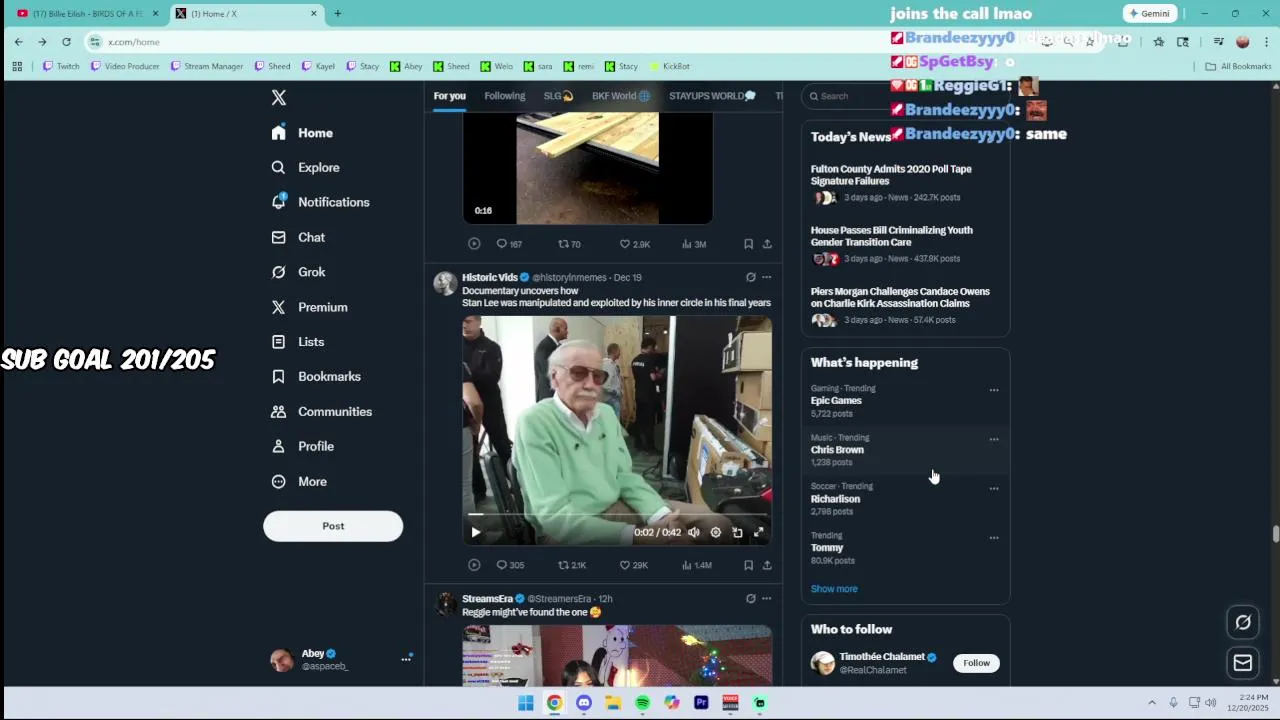Open Bookmarks in the sidebar
Viewport: 1280px width, 720px height.
pyautogui.click(x=316, y=376)
